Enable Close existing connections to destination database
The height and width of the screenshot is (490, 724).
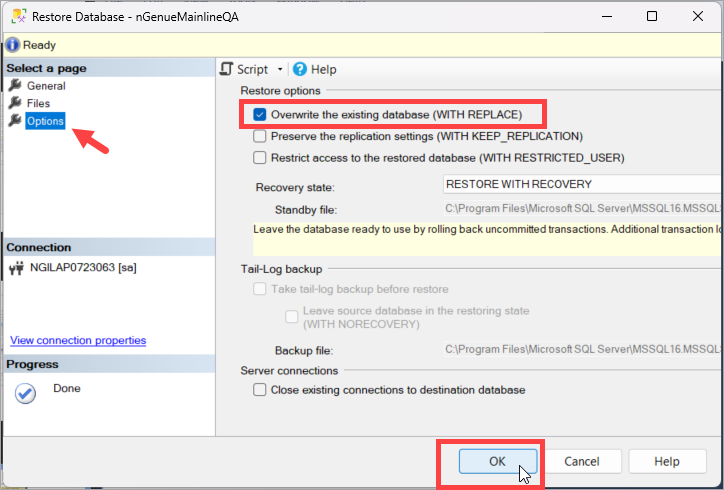tap(259, 390)
